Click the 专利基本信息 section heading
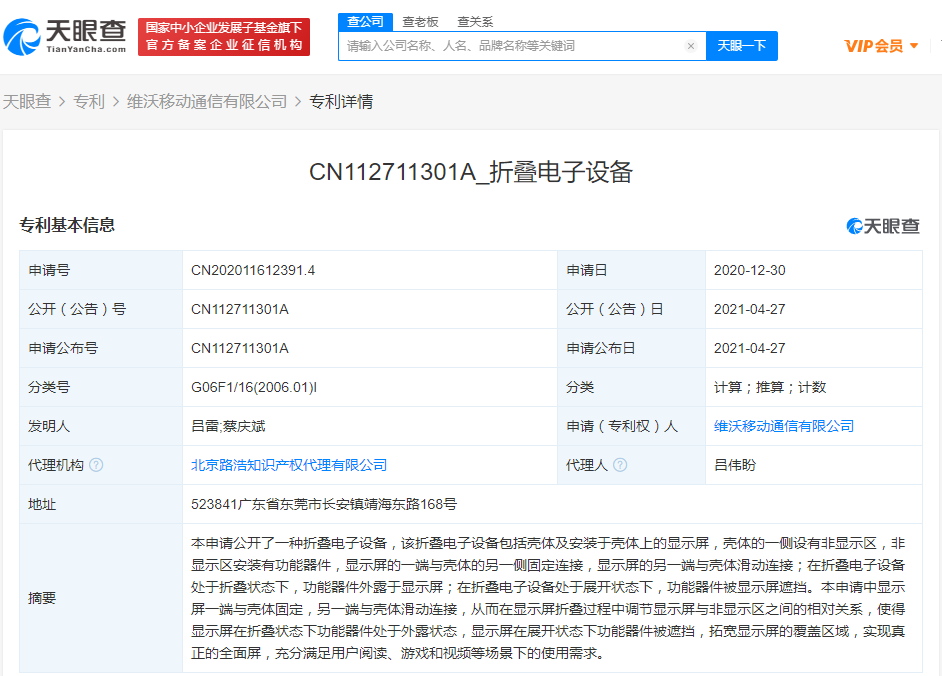Viewport: 942px width, 676px height. pos(67,225)
